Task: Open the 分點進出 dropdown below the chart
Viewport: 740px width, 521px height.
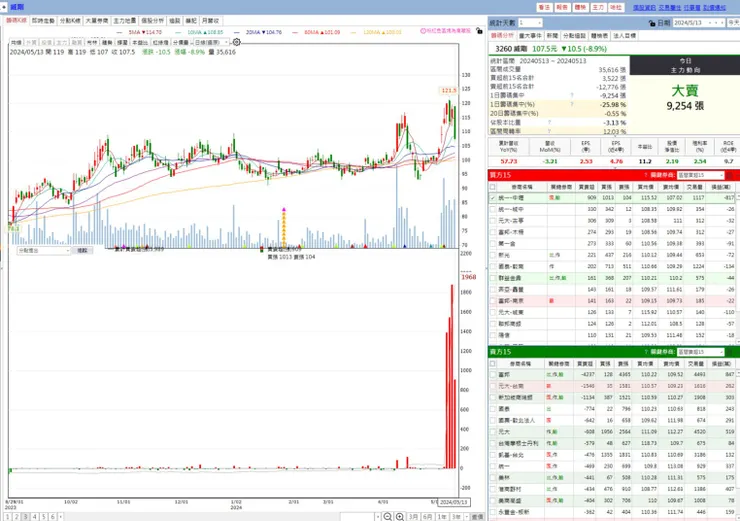Action: 44,251
